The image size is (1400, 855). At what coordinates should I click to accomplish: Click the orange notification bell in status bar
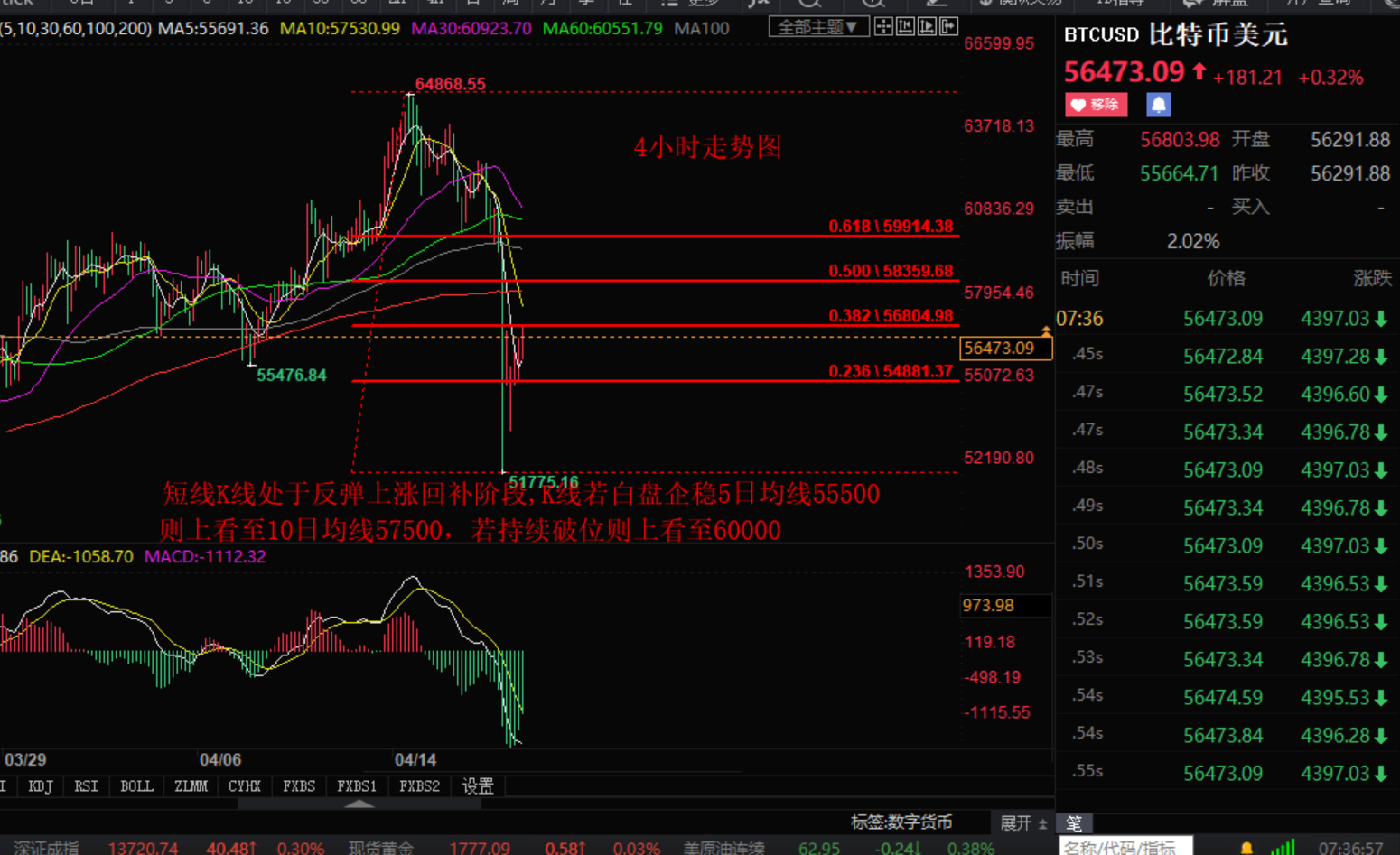[x=1246, y=848]
